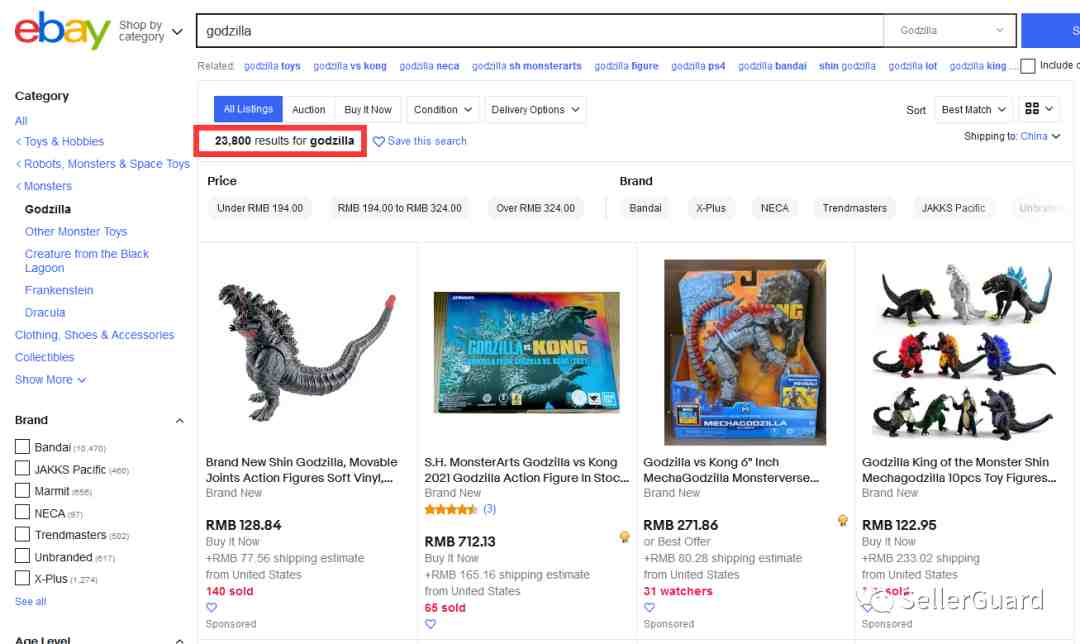The height and width of the screenshot is (644, 1080).
Task: Go to All categories link
Action: 21,121
